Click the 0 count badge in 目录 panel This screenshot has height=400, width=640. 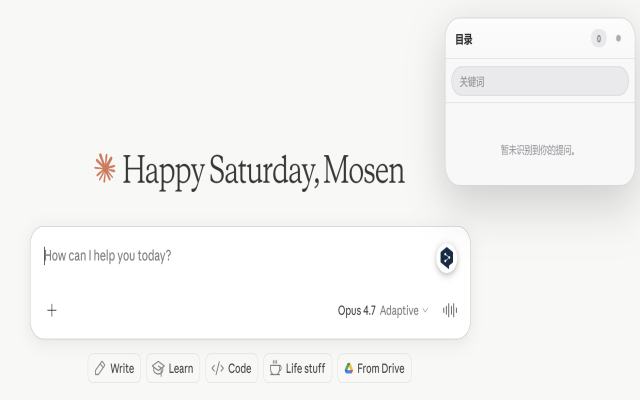[x=598, y=38]
